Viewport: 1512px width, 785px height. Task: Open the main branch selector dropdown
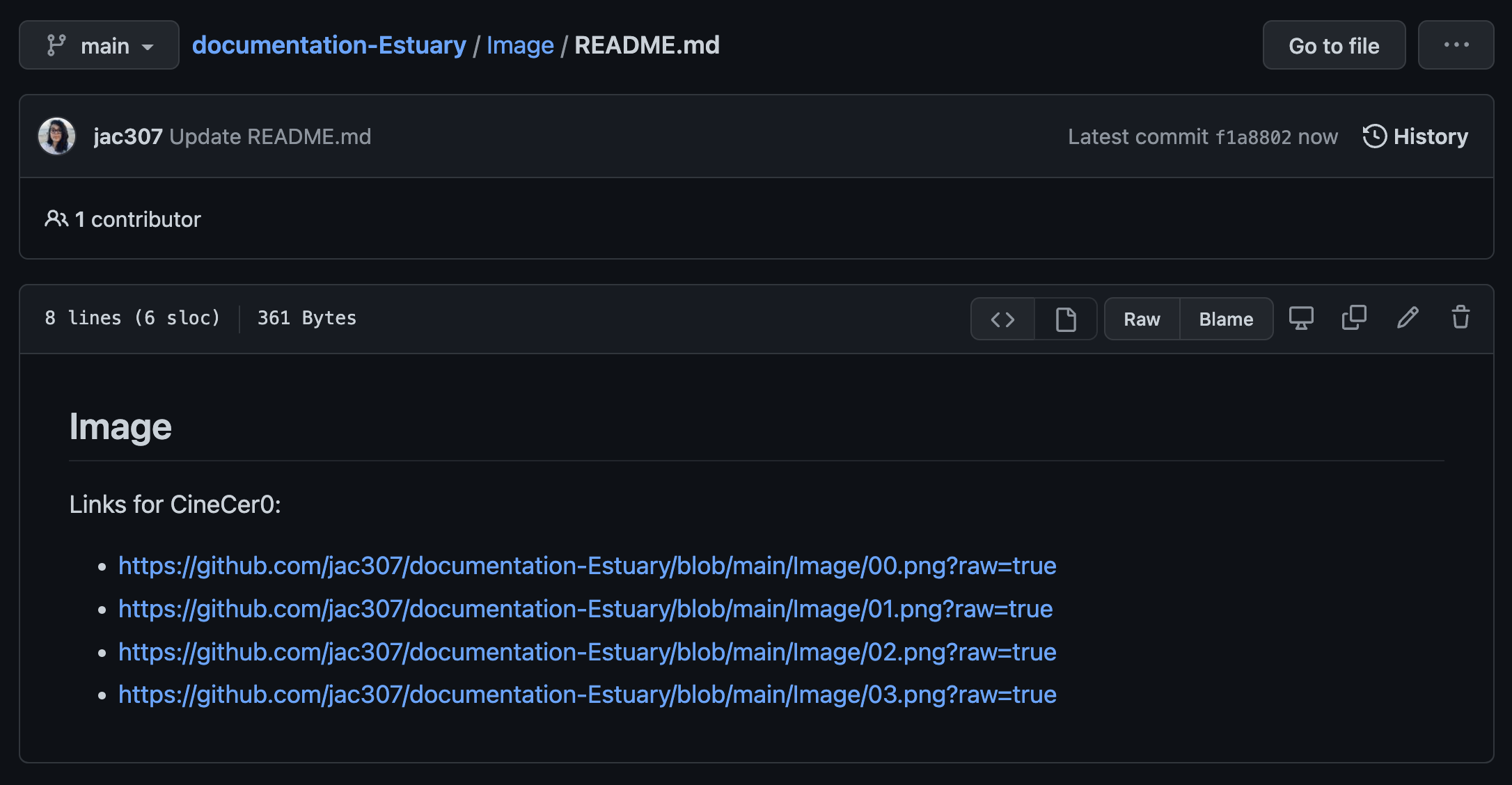pos(99,45)
